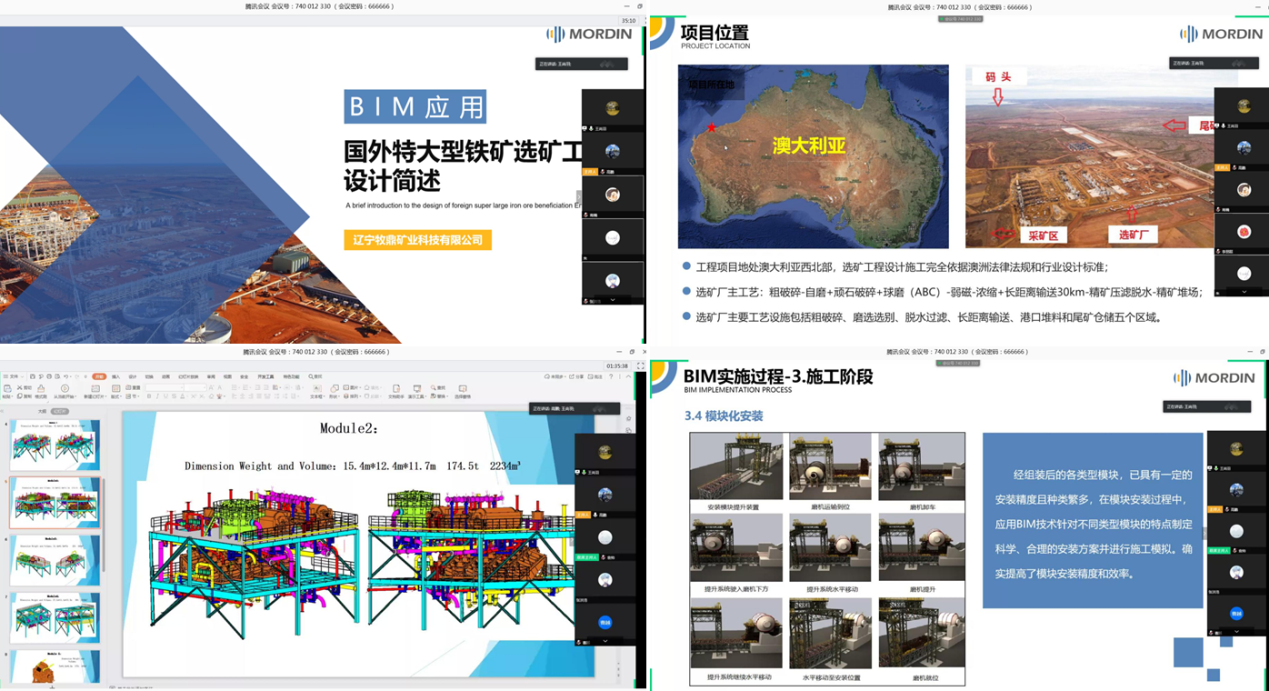1269x691 pixels.
Task: Expand participant list chevron beside Module2 slide
Action: [605, 641]
